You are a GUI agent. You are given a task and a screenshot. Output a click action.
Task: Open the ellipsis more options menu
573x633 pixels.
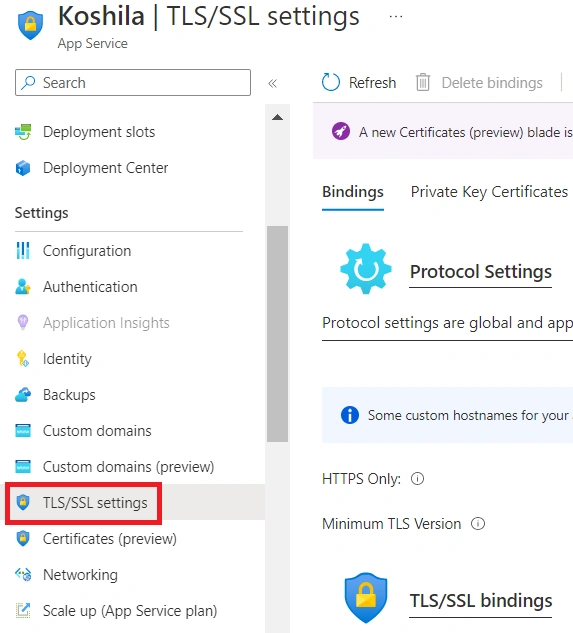coord(396,17)
